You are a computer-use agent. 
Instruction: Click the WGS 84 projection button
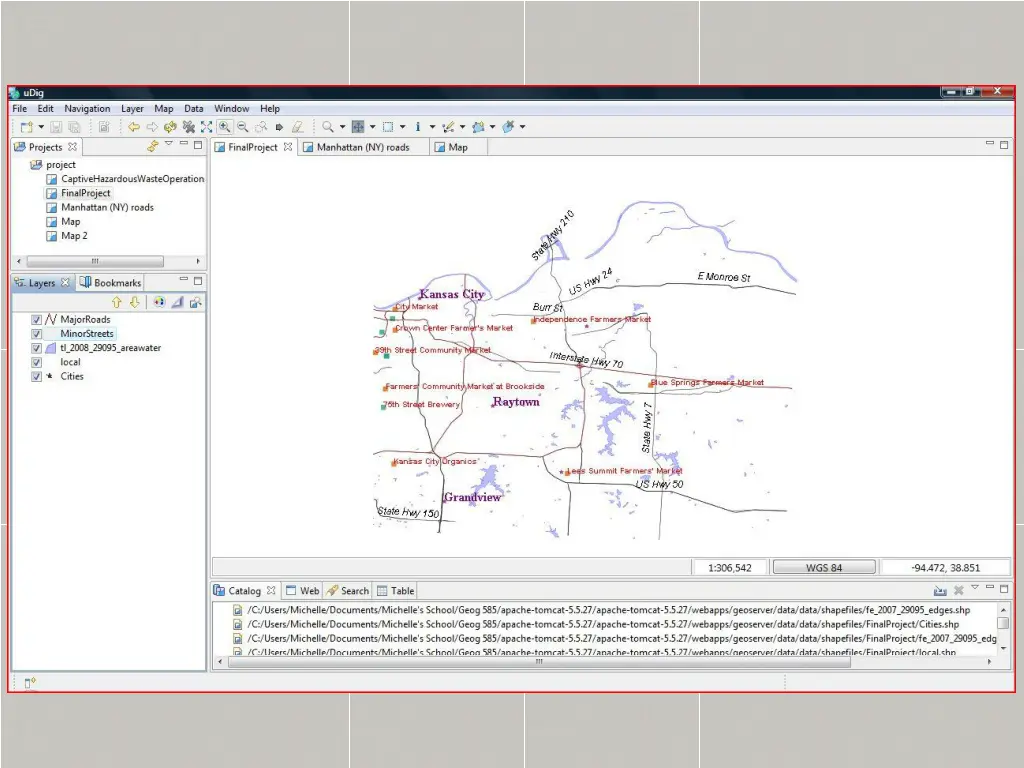(x=824, y=568)
